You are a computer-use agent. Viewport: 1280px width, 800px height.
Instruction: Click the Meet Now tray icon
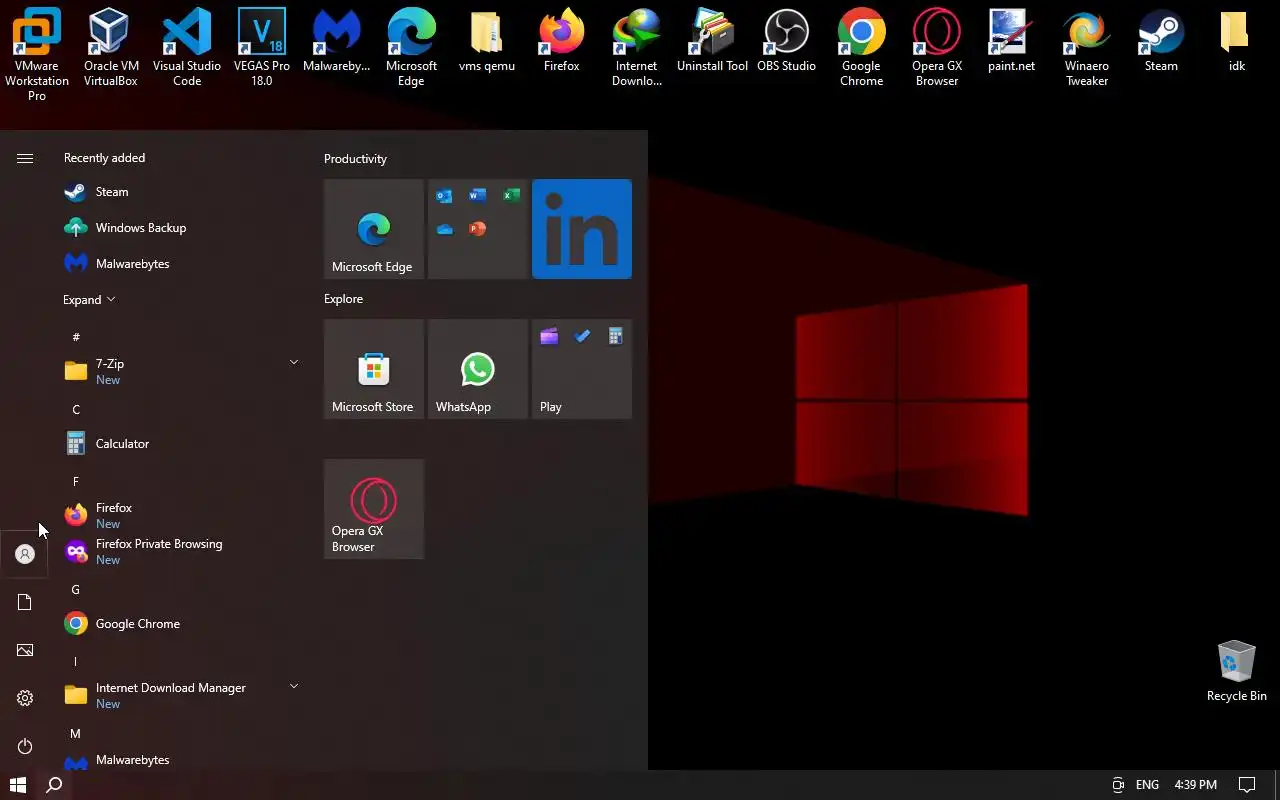(x=1118, y=785)
